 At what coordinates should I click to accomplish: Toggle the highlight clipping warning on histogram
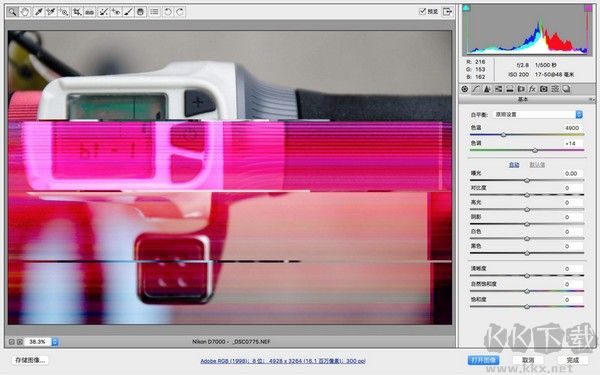point(588,8)
